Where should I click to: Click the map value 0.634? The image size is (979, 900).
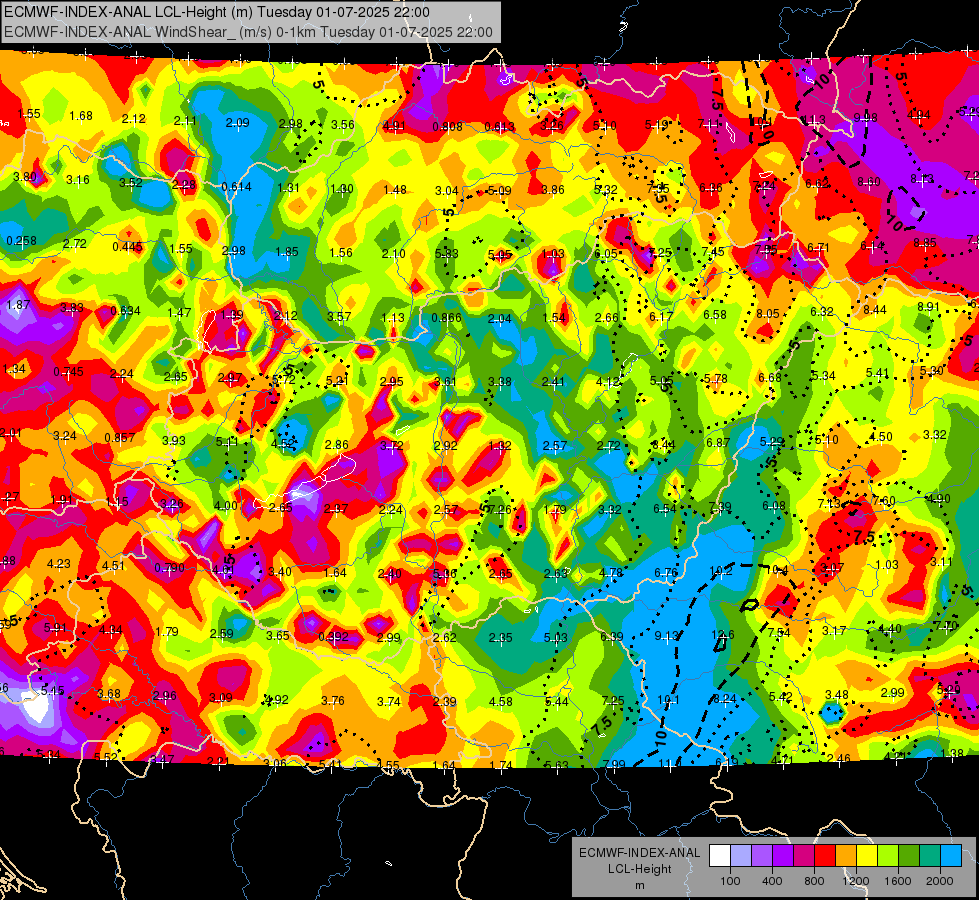[x=125, y=311]
